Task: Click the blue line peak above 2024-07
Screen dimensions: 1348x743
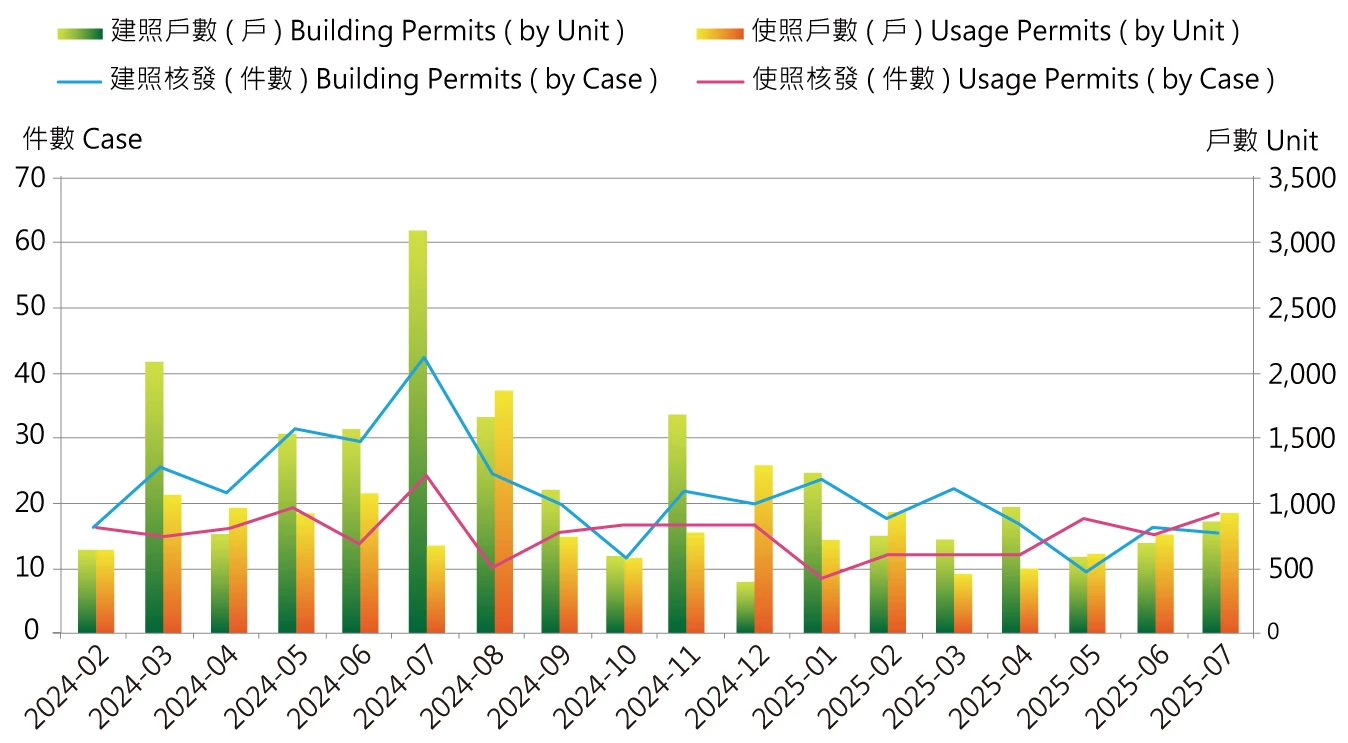Action: (x=424, y=356)
